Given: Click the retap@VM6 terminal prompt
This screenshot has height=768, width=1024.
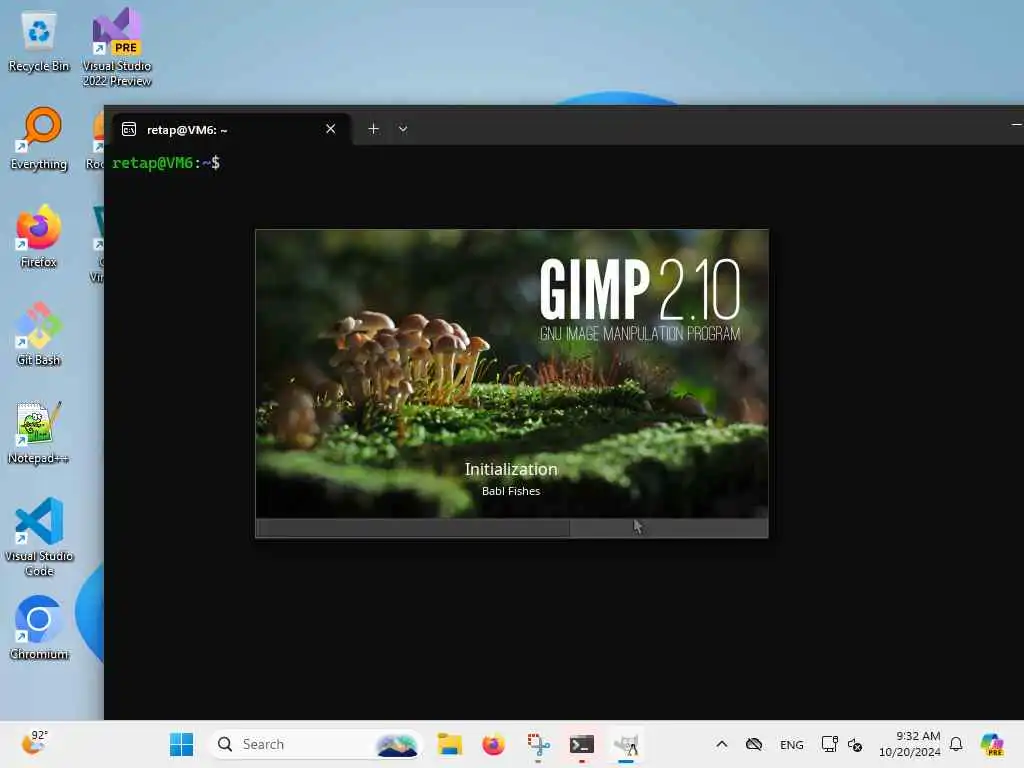Looking at the screenshot, I should [x=166, y=163].
